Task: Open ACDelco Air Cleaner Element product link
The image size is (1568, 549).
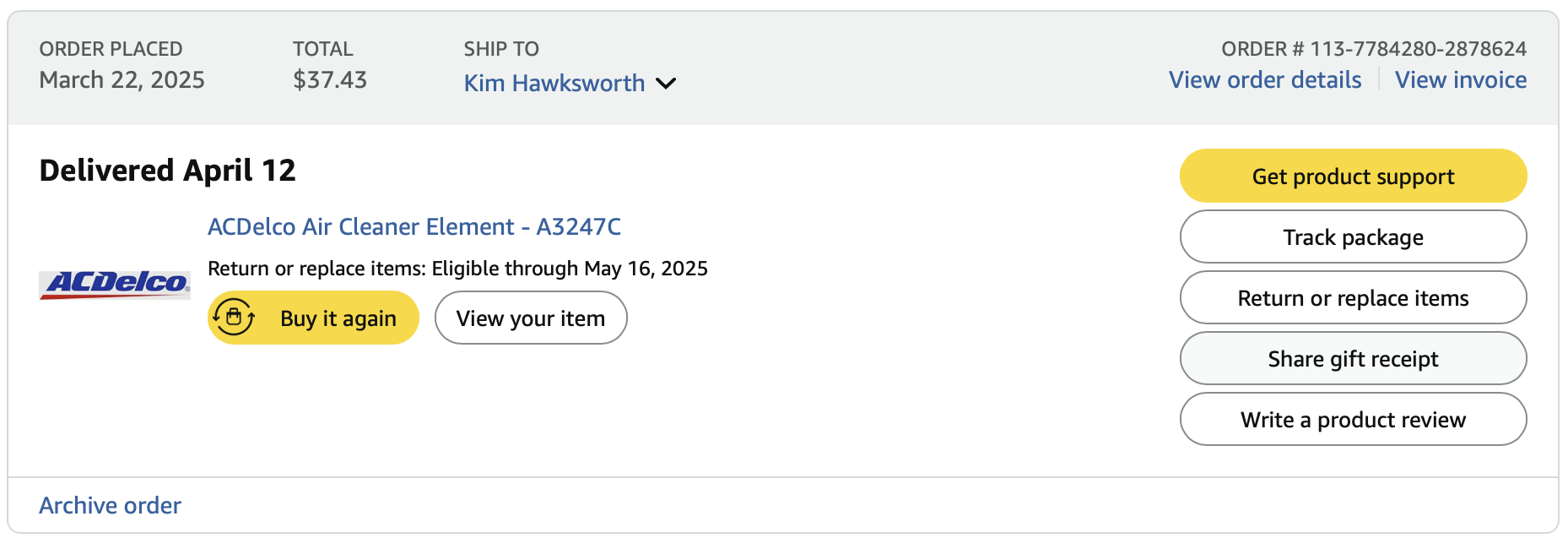Action: [x=414, y=226]
